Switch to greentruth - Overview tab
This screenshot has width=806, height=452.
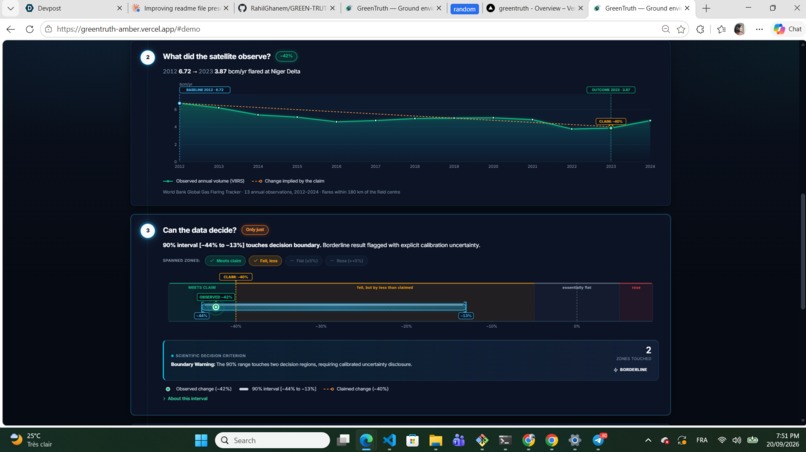535,8
